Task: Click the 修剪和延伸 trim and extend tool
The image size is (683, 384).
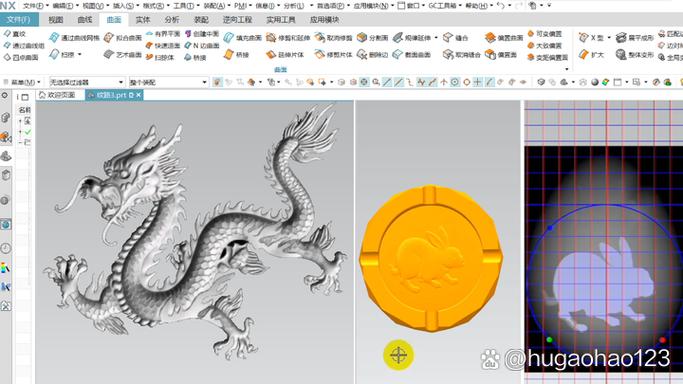Action: (x=288, y=38)
